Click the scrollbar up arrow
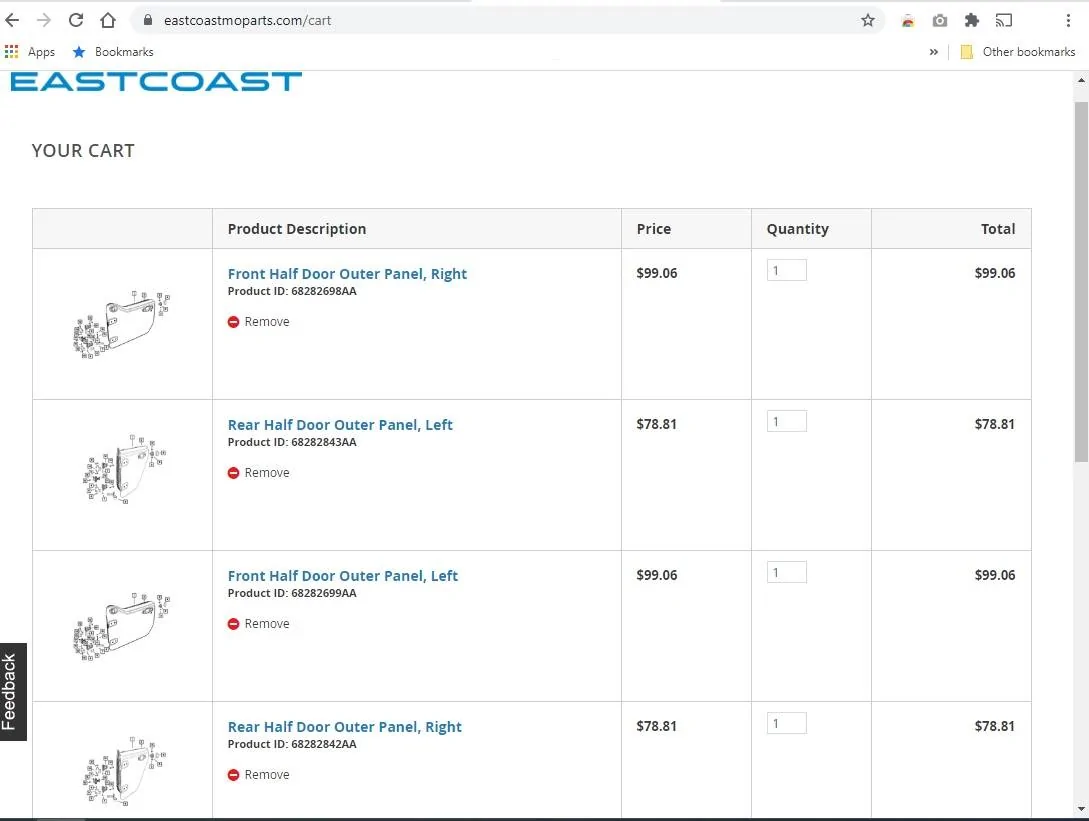Viewport: 1089px width, 821px height. click(x=1081, y=81)
